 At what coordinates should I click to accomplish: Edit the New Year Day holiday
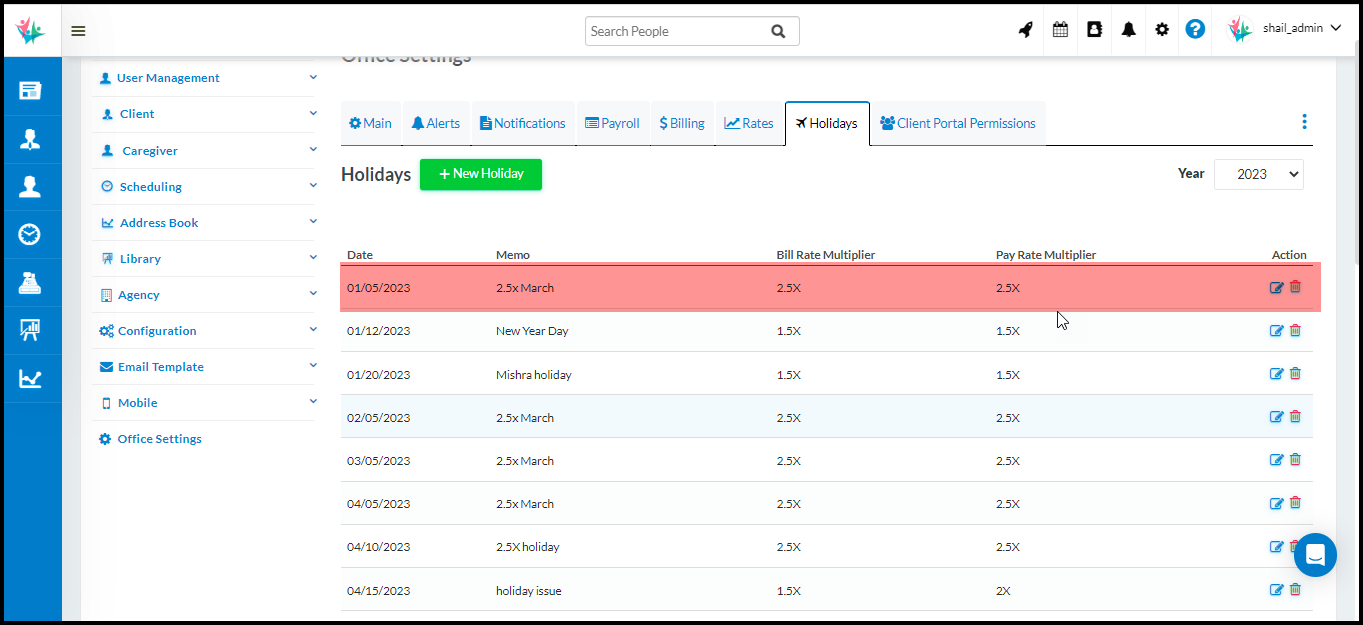(1276, 331)
